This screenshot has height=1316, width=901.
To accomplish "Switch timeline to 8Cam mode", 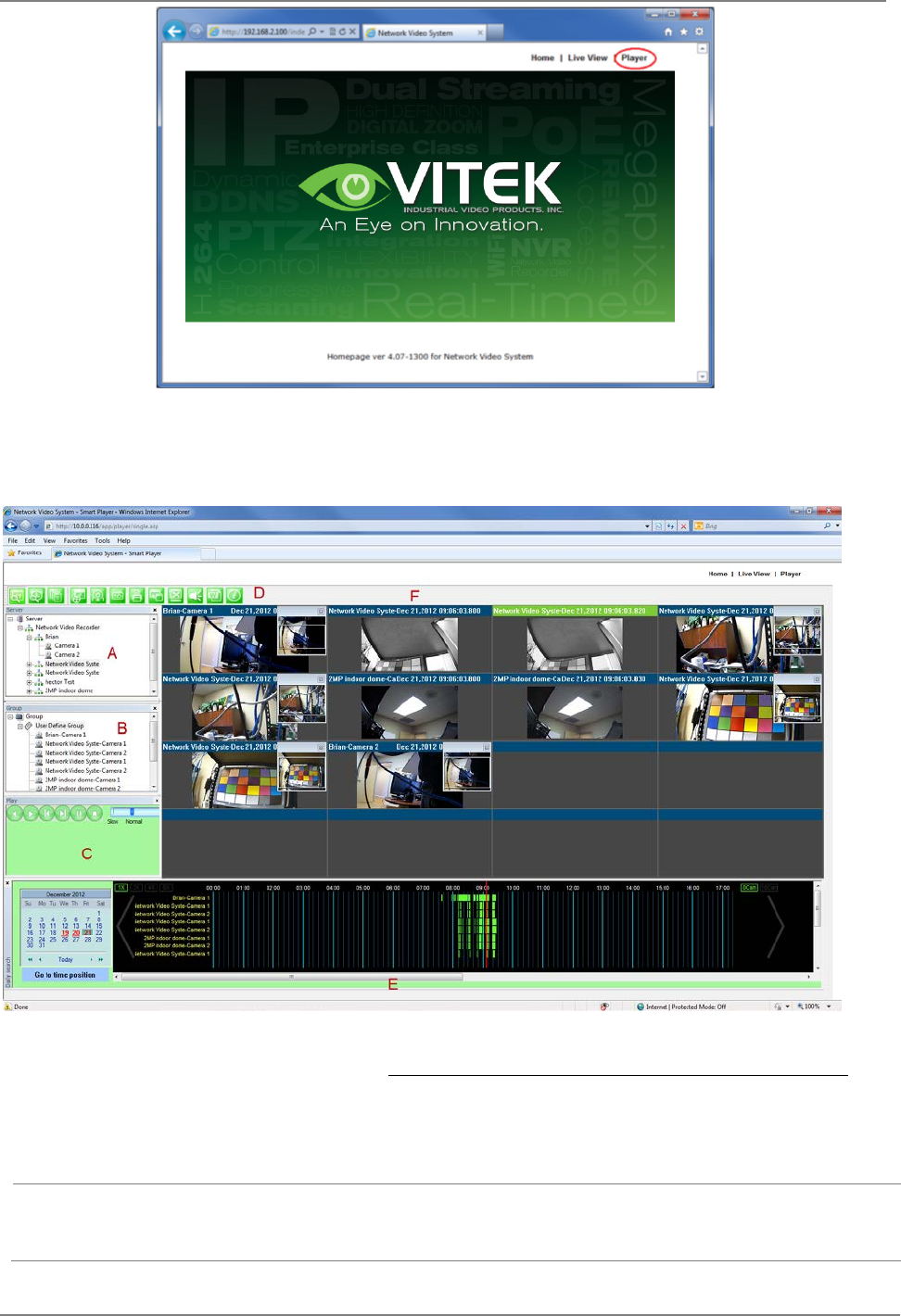I will pyautogui.click(x=749, y=888).
